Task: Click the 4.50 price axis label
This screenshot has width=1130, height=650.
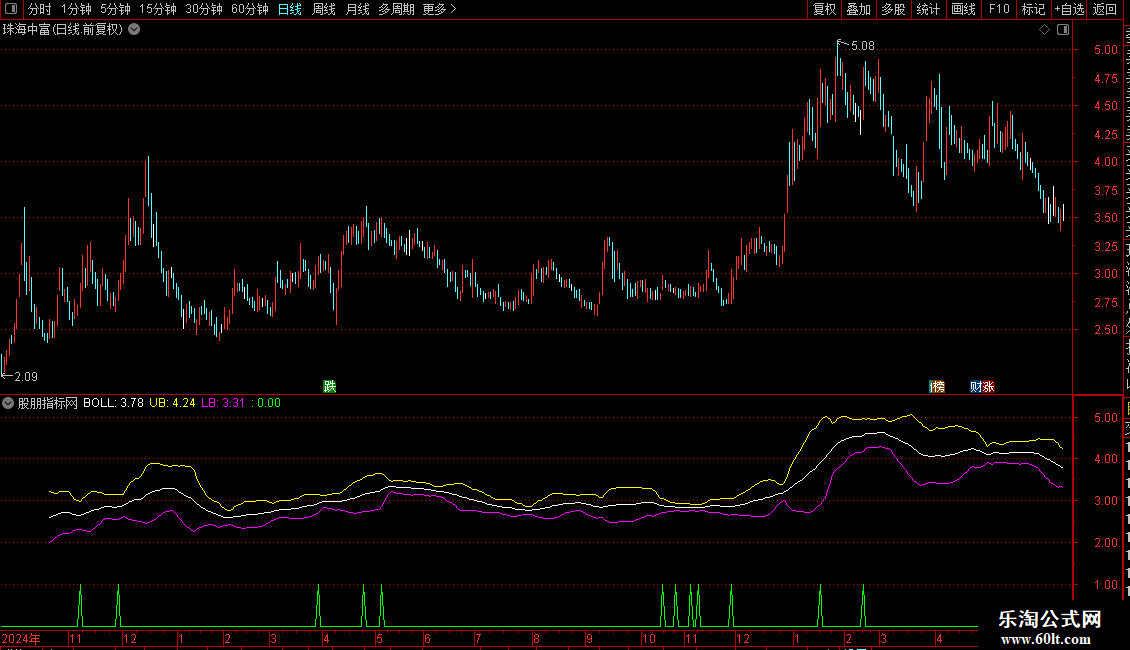Action: [x=1105, y=106]
